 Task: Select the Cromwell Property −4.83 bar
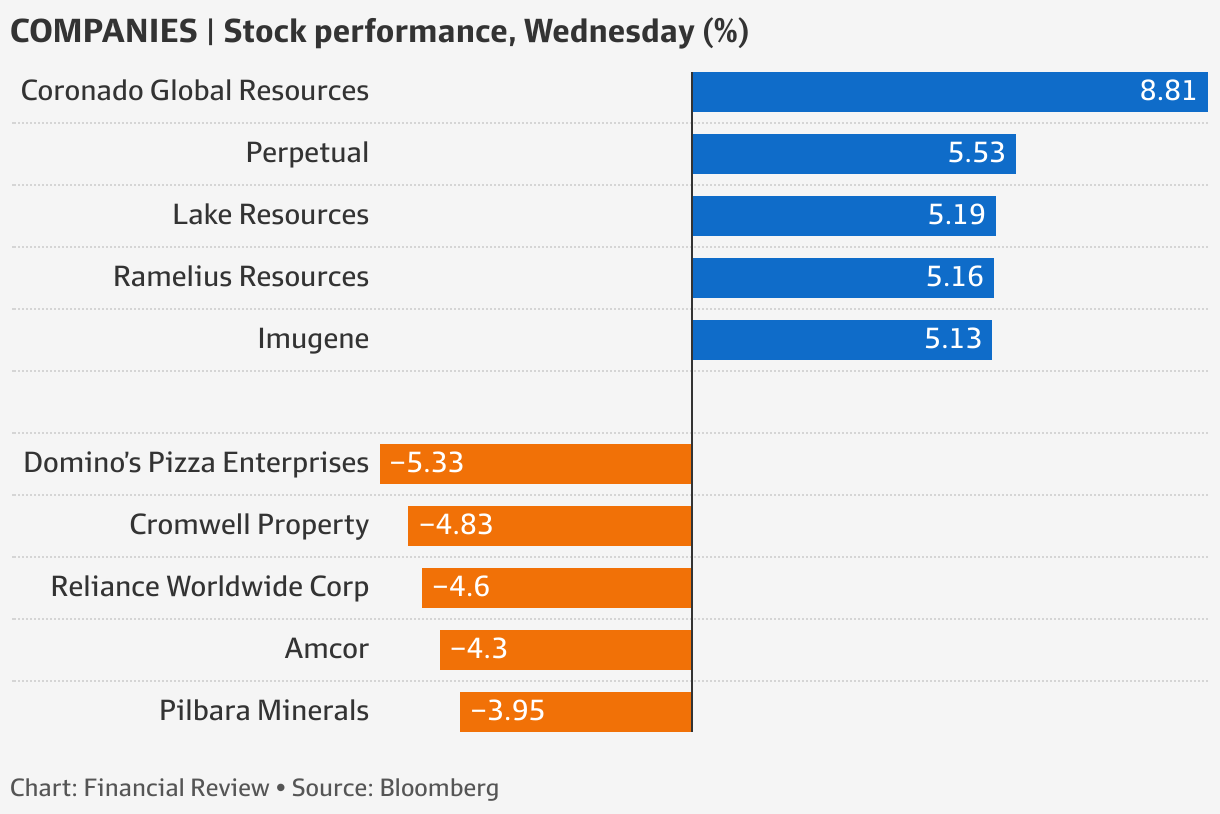pyautogui.click(x=549, y=526)
